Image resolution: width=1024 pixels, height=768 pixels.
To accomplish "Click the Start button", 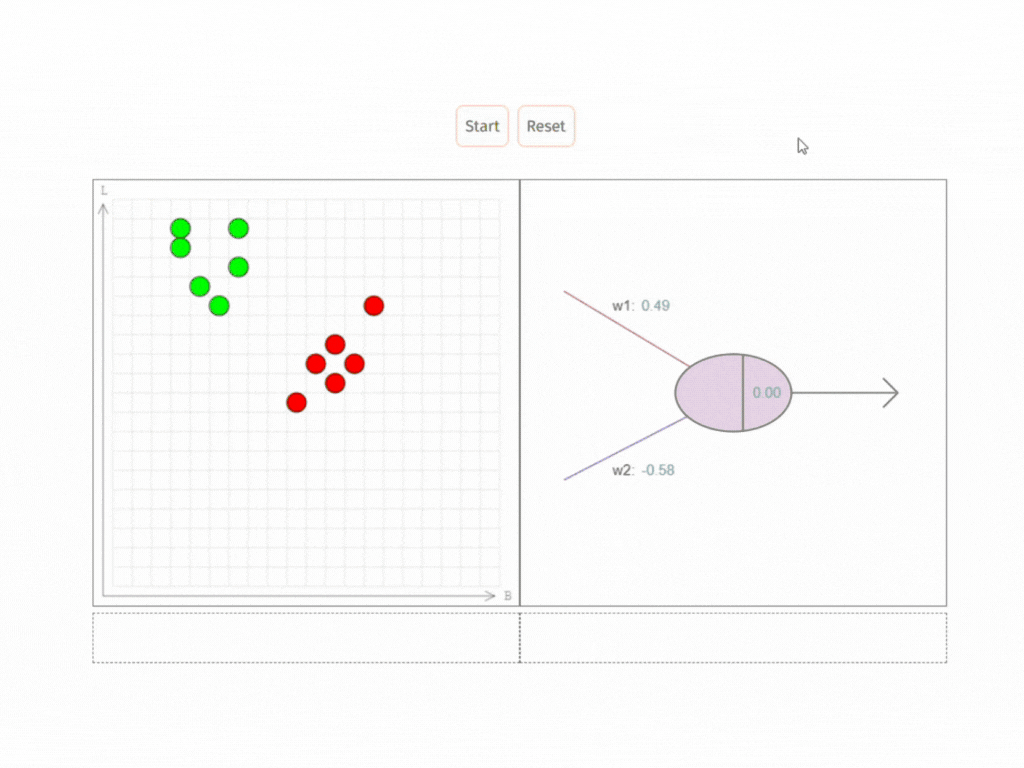I will [x=482, y=127].
